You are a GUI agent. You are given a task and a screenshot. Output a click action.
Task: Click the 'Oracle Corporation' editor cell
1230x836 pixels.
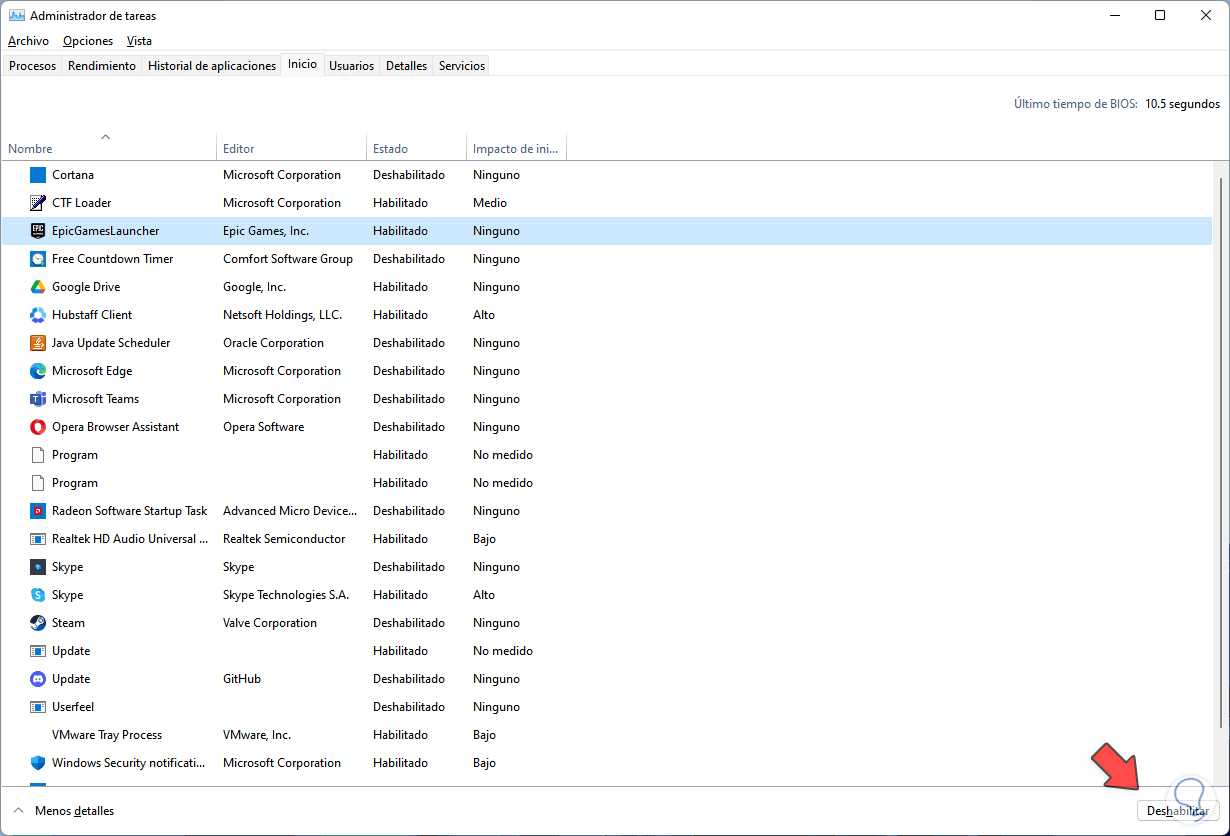click(x=273, y=343)
